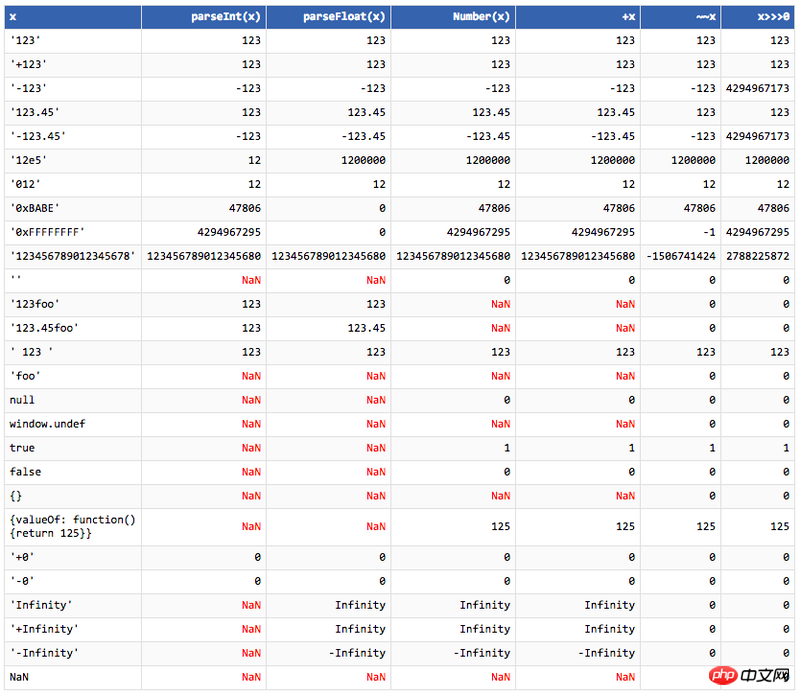Click the true row label
This screenshot has width=800, height=695.
(22, 448)
